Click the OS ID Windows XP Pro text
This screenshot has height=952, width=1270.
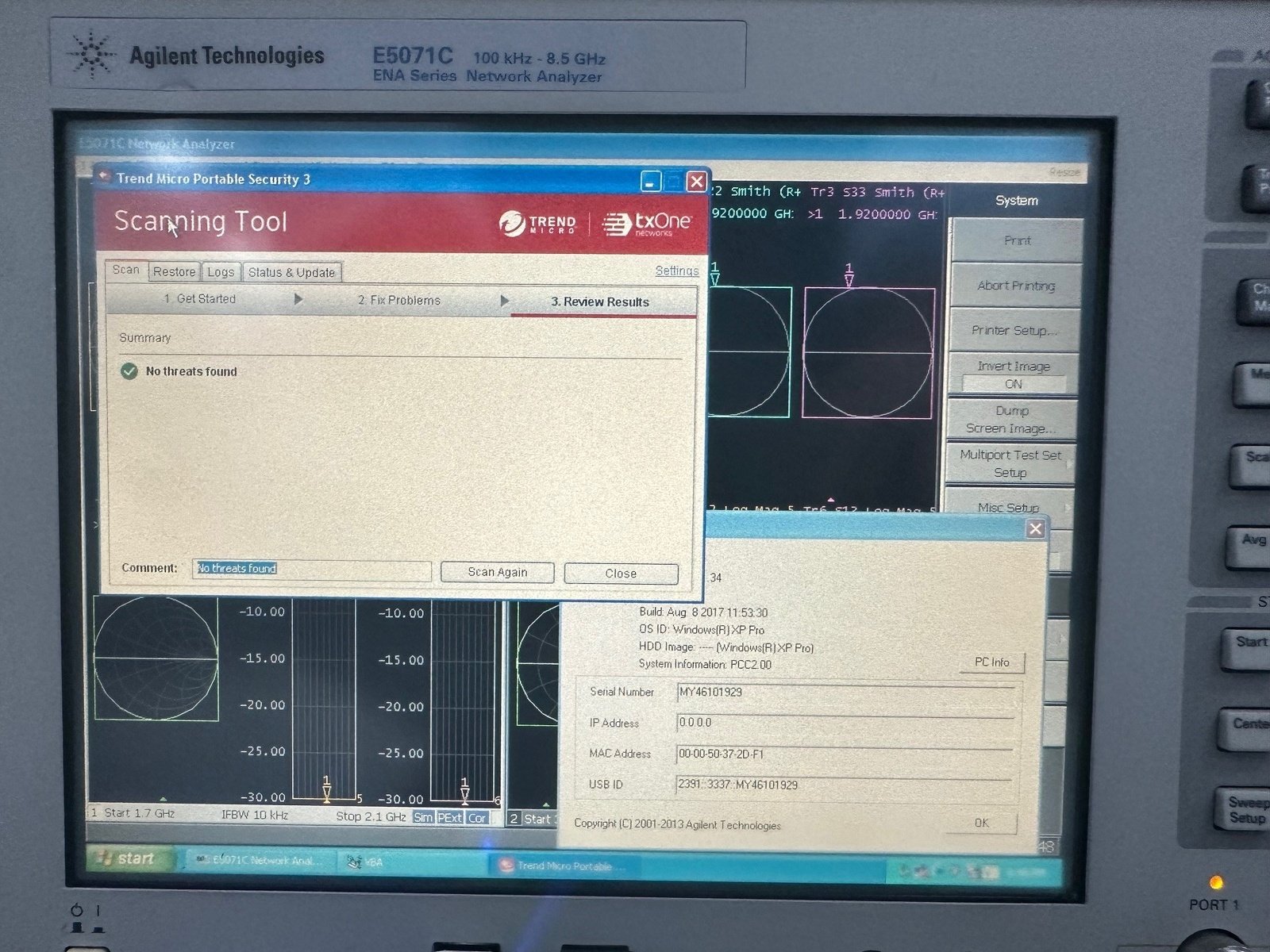pyautogui.click(x=702, y=629)
